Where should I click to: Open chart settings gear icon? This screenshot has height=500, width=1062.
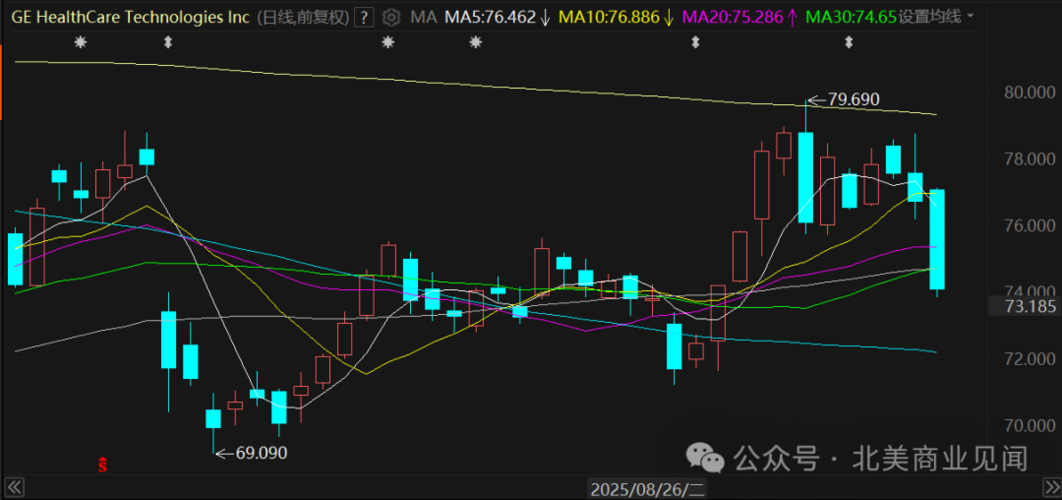tap(390, 16)
